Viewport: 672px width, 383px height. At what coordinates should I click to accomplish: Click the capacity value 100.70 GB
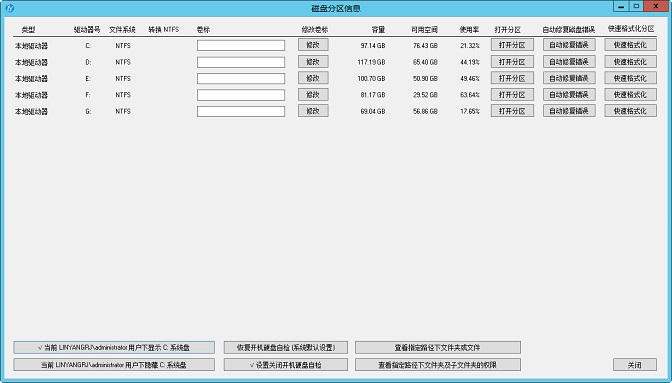371,78
